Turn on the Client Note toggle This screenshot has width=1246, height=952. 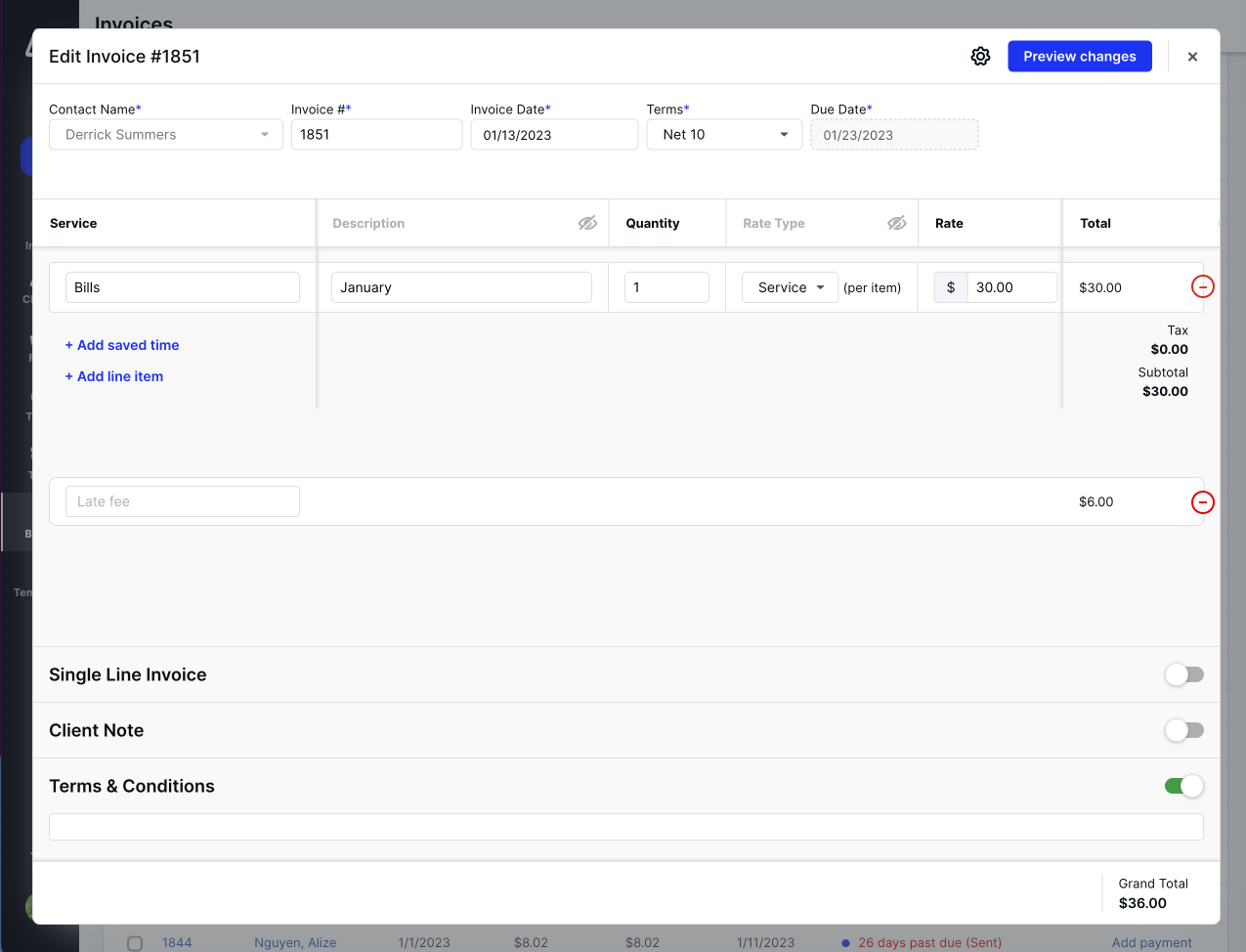[x=1183, y=730]
